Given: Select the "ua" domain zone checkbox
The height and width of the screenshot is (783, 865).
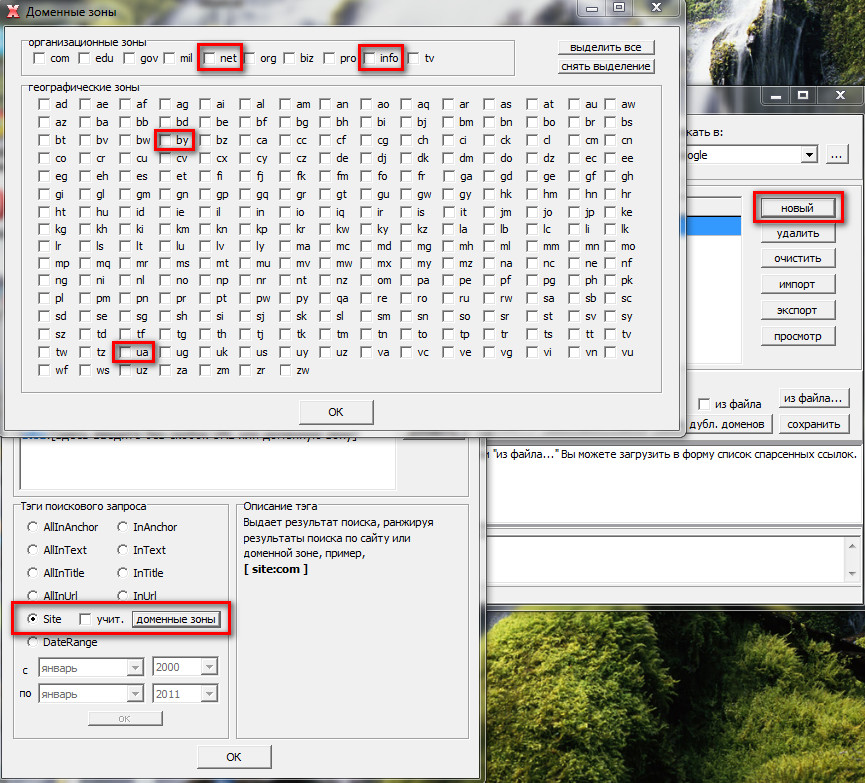Looking at the screenshot, I should pyautogui.click(x=125, y=352).
